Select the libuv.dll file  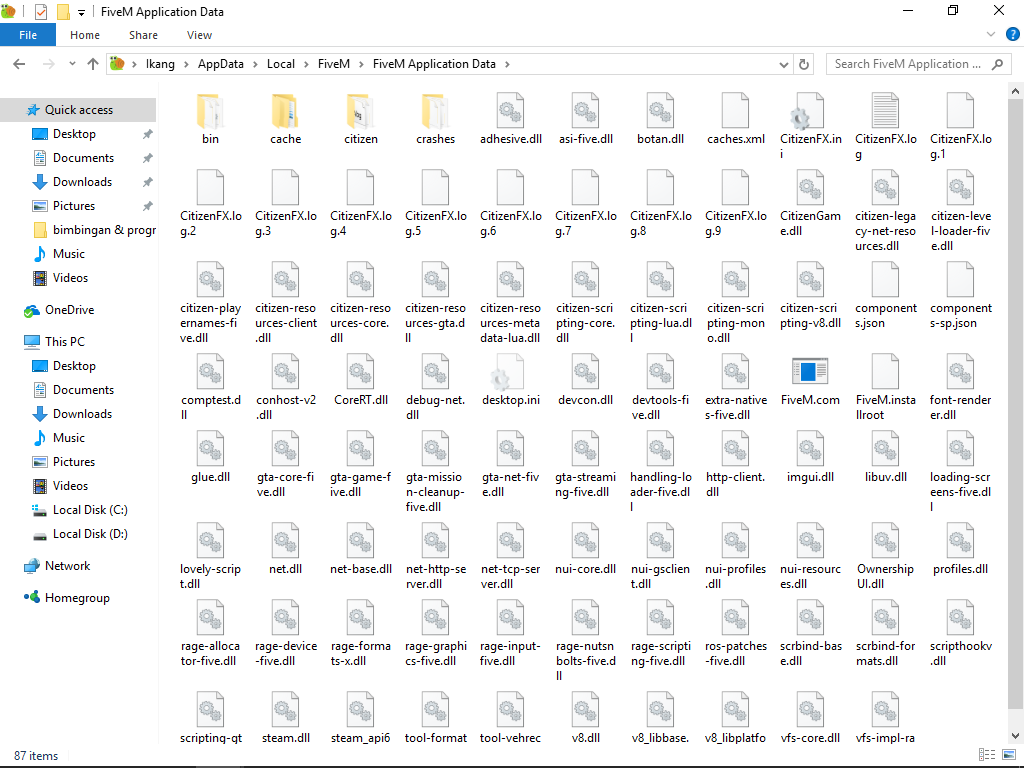tap(886, 457)
